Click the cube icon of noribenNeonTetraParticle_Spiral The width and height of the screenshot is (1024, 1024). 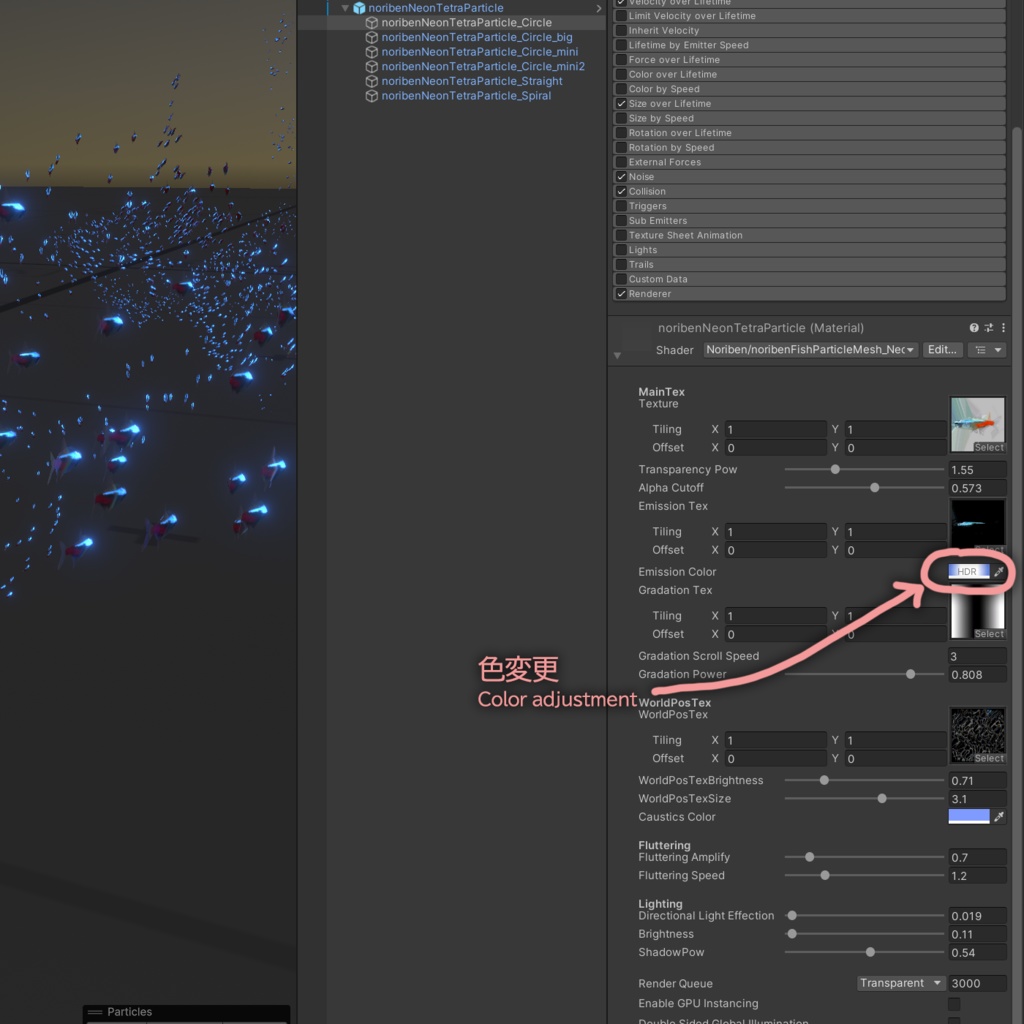pyautogui.click(x=372, y=96)
